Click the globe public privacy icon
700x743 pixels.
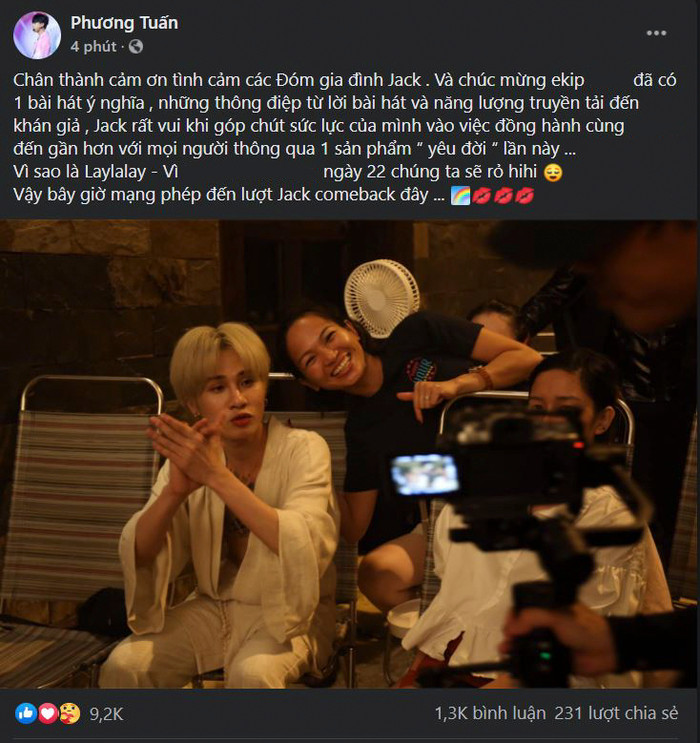point(135,46)
